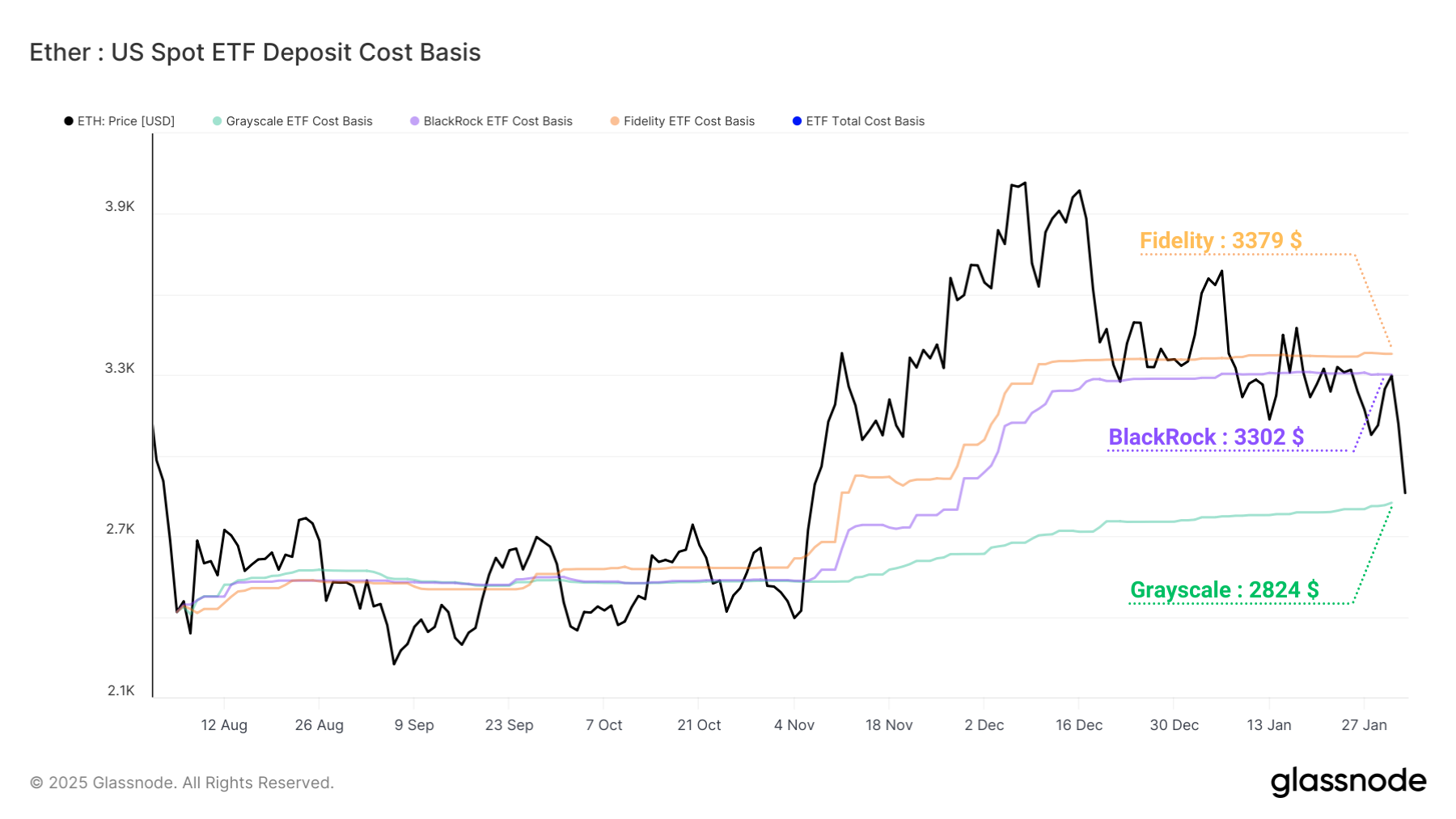Select the "Fidelity : 3379 $" annotation
1456x819 pixels.
click(x=1221, y=242)
